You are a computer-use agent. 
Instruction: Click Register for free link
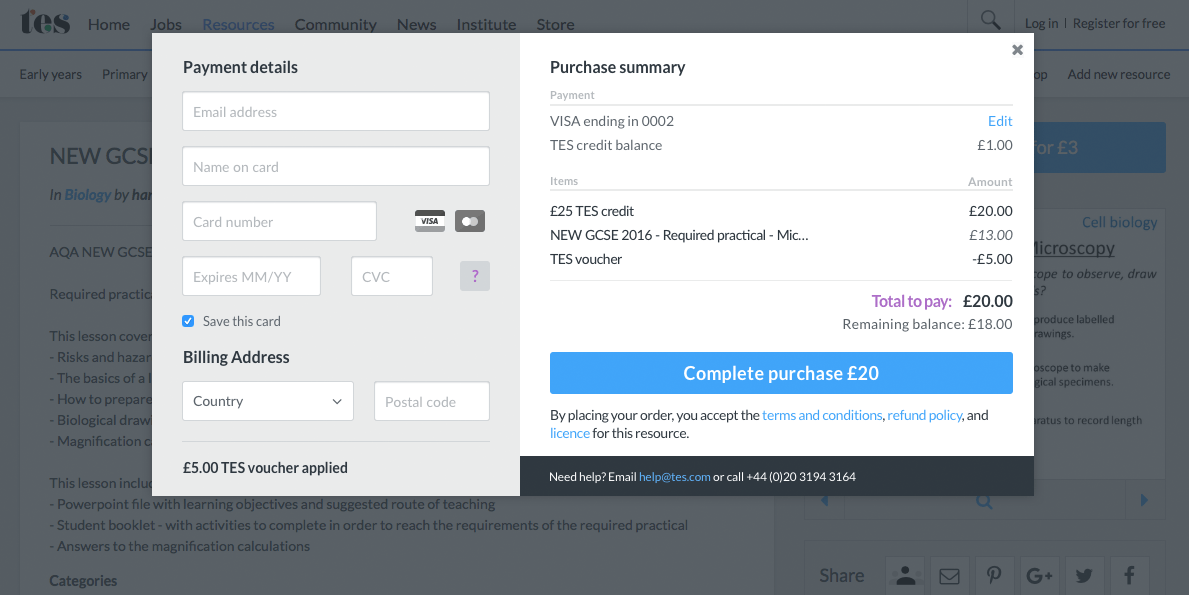click(x=1118, y=23)
